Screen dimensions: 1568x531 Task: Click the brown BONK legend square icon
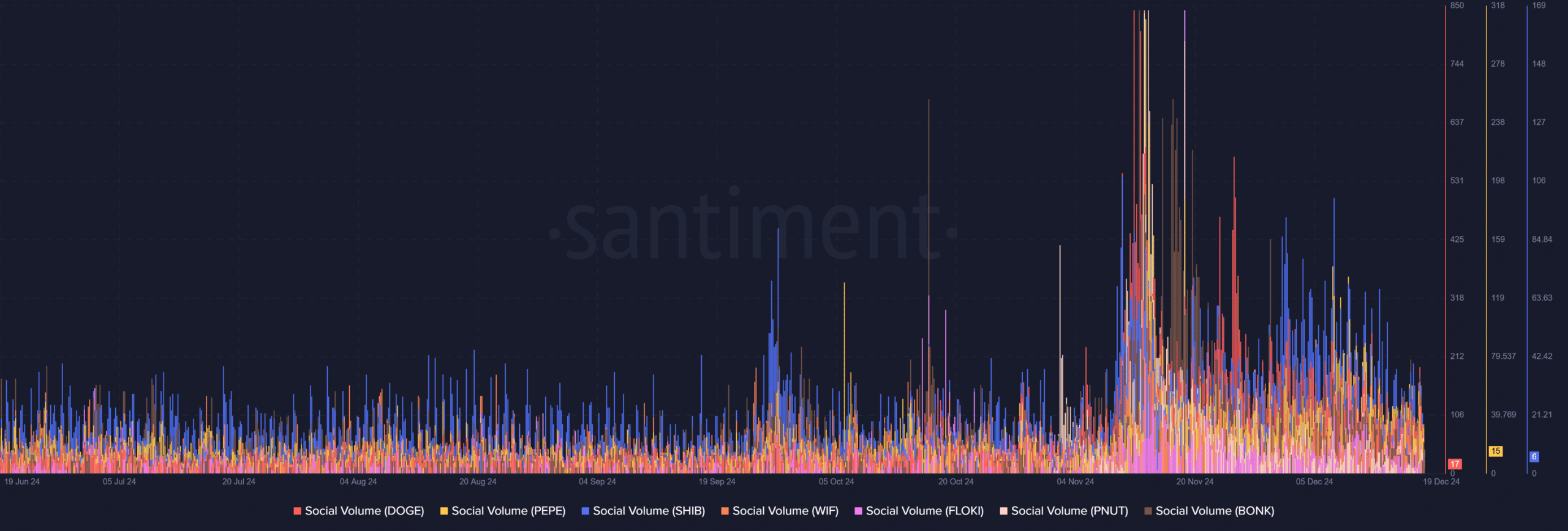coord(1148,511)
